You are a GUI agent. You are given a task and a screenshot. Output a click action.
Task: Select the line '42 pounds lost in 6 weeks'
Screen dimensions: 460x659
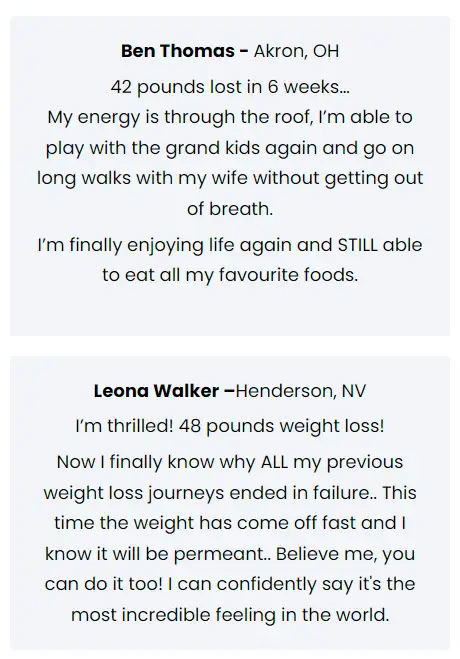(x=230, y=87)
